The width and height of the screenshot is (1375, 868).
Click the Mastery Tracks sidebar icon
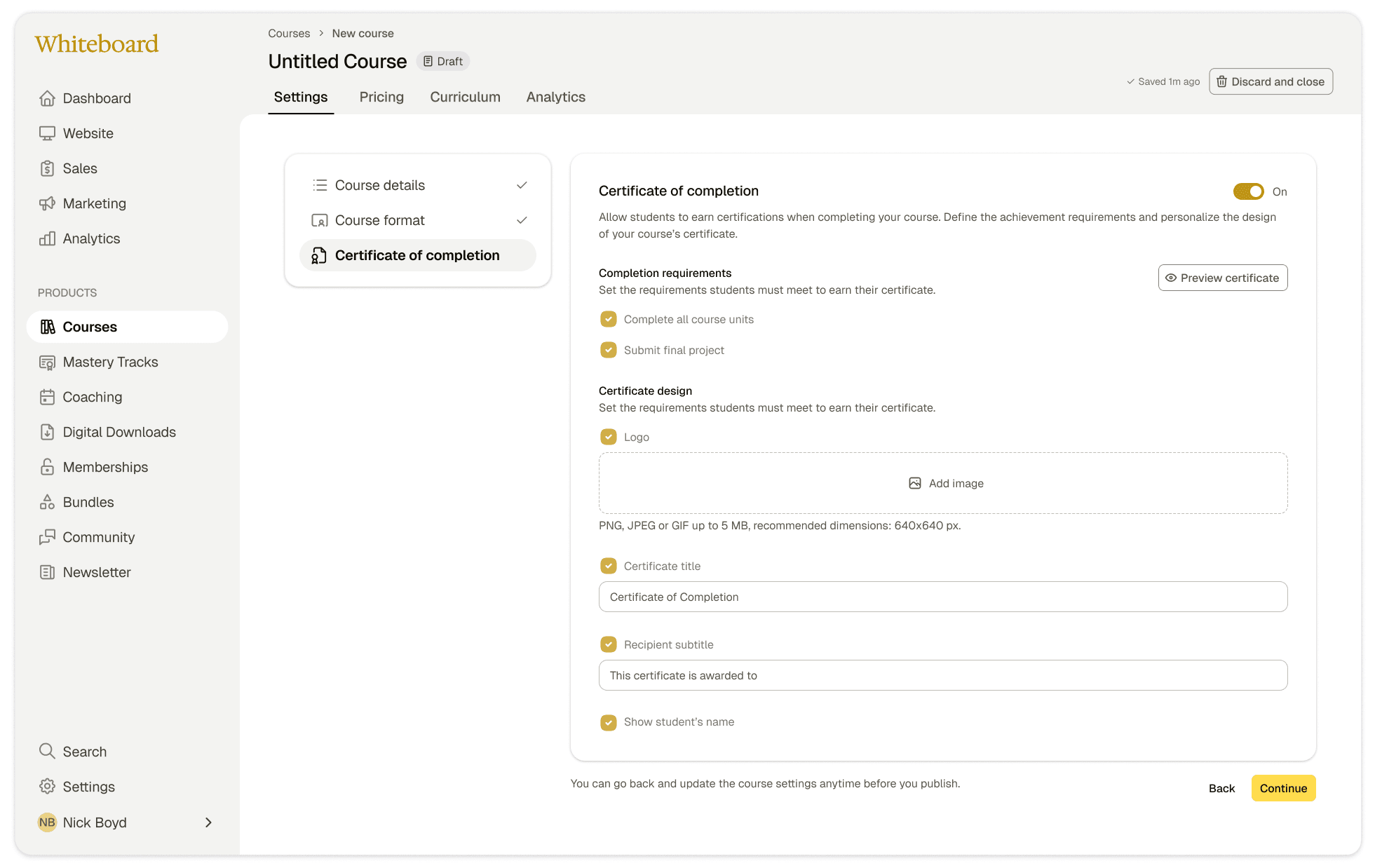pos(47,362)
